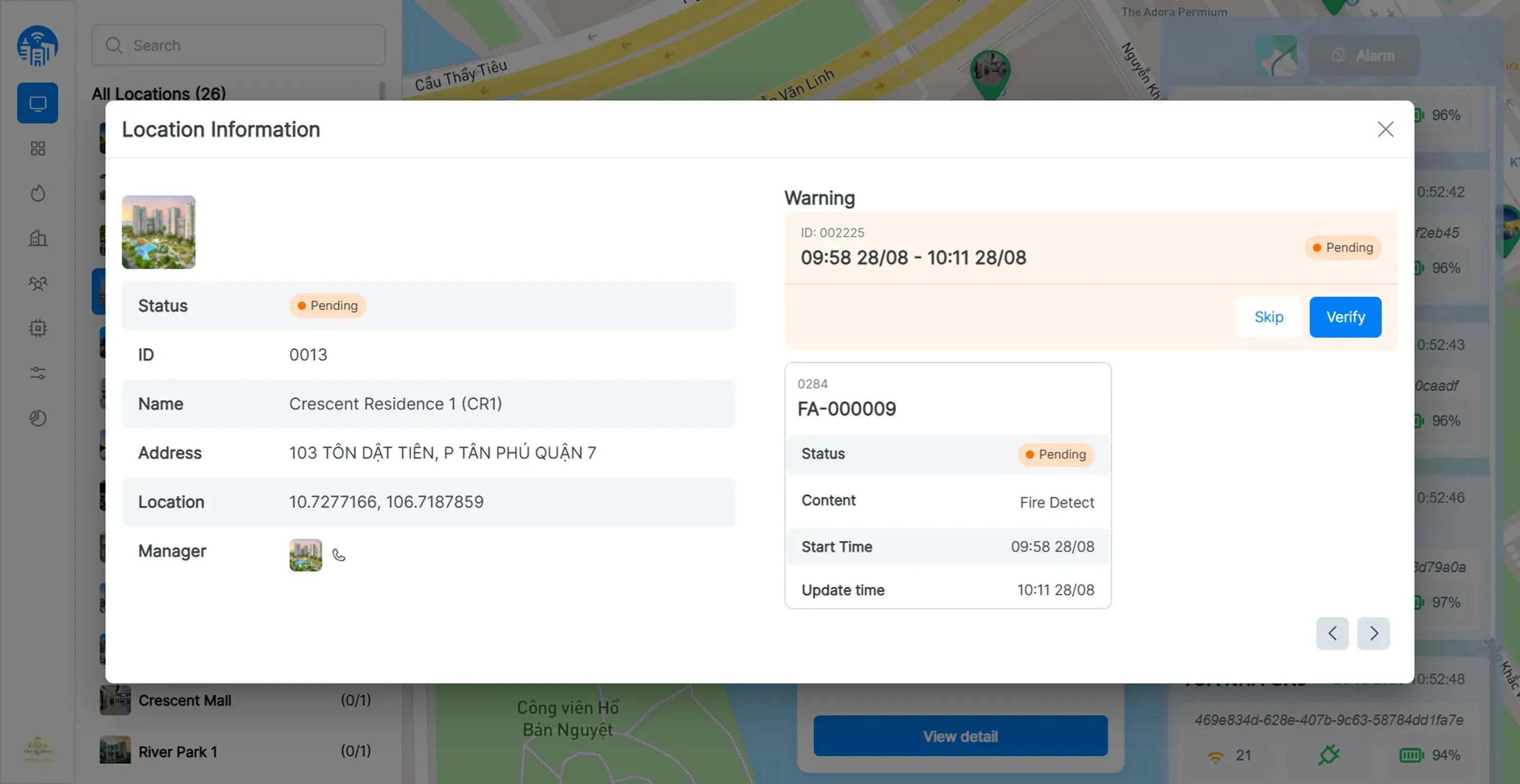Screen dimensions: 1520x784
Task: Close the Location Information dialog
Action: 1385,129
